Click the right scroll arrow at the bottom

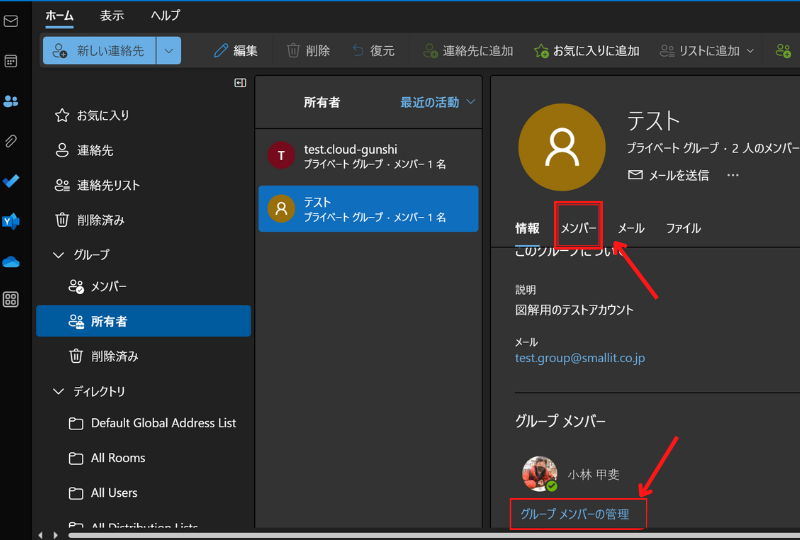point(56,535)
